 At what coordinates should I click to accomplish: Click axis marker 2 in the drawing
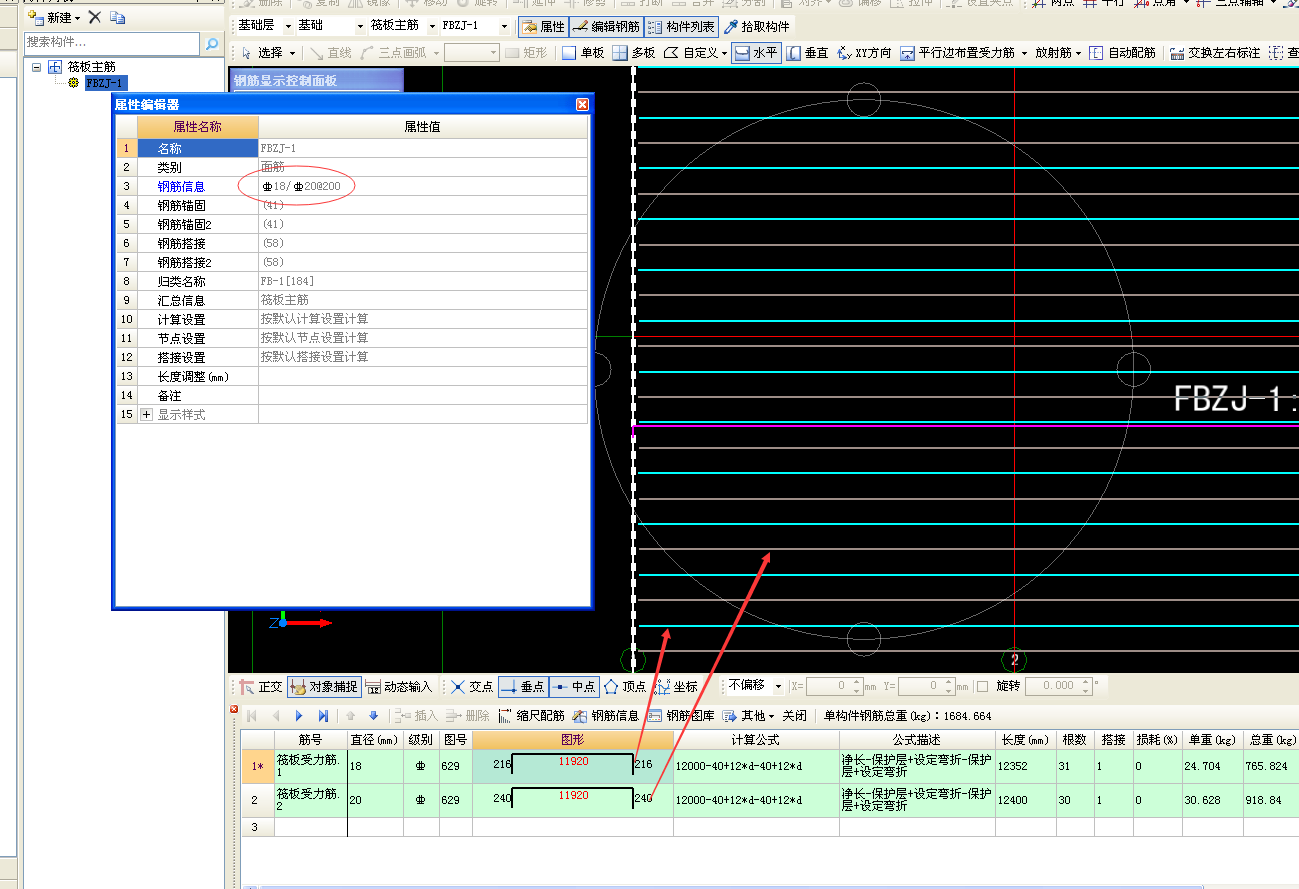pyautogui.click(x=1014, y=660)
